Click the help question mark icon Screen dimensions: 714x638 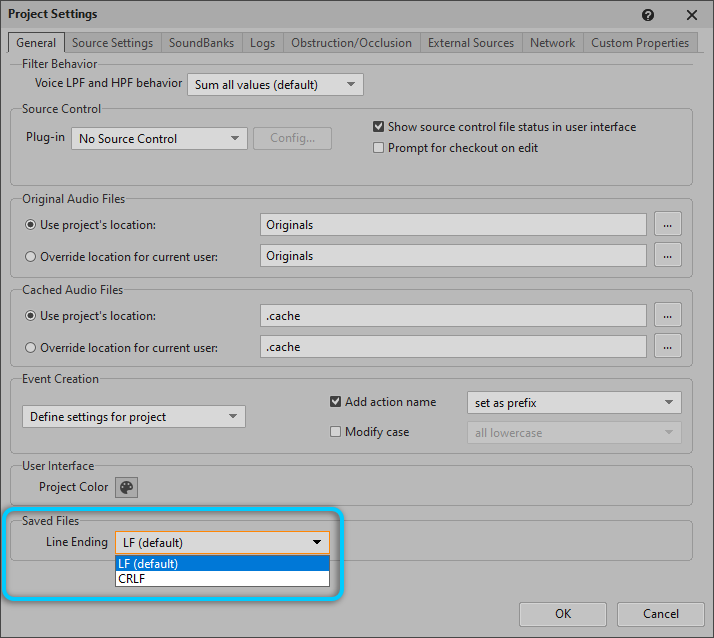click(x=648, y=15)
